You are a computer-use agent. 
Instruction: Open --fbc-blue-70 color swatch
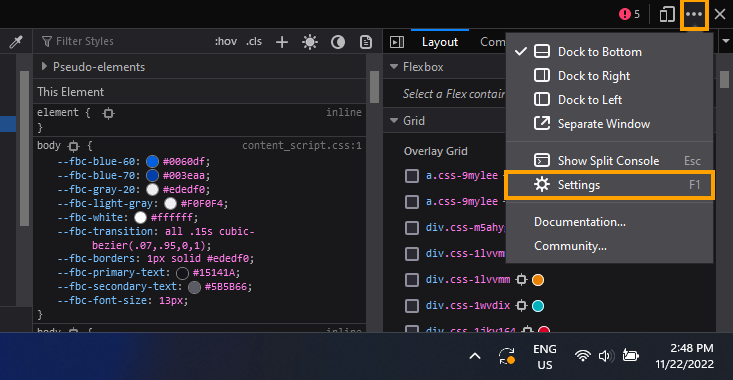click(x=152, y=175)
